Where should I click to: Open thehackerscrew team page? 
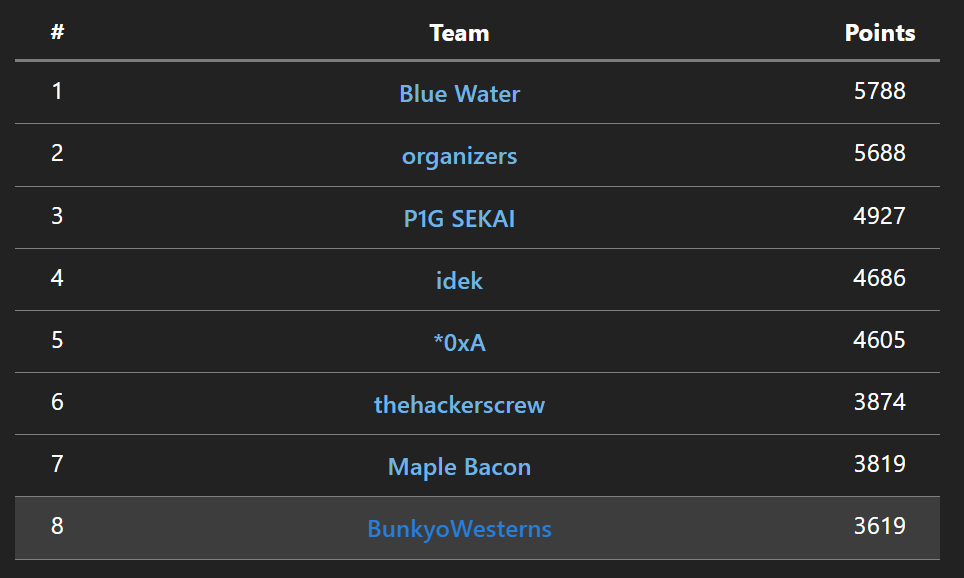[459, 405]
